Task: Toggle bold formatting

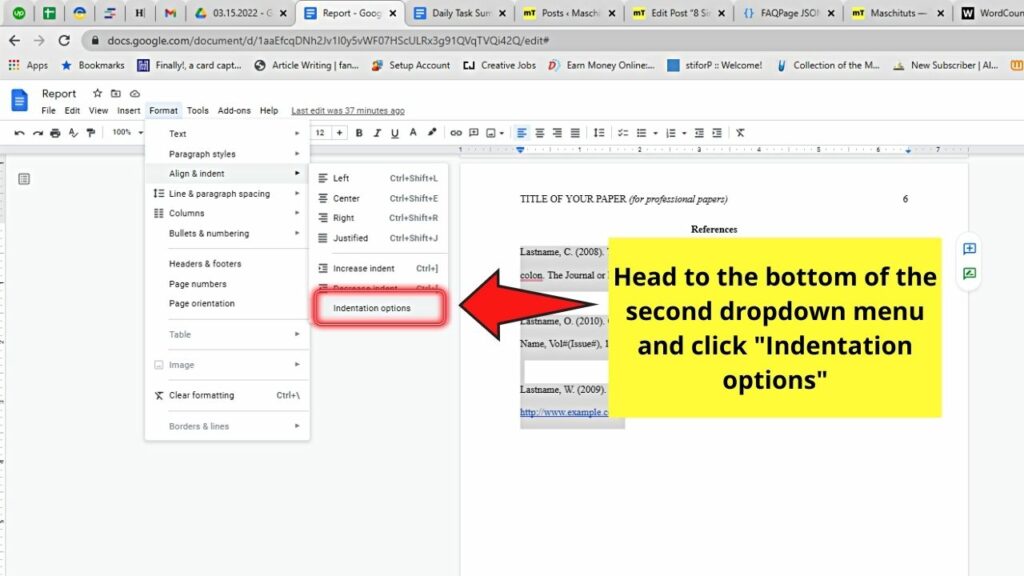Action: pyautogui.click(x=359, y=133)
